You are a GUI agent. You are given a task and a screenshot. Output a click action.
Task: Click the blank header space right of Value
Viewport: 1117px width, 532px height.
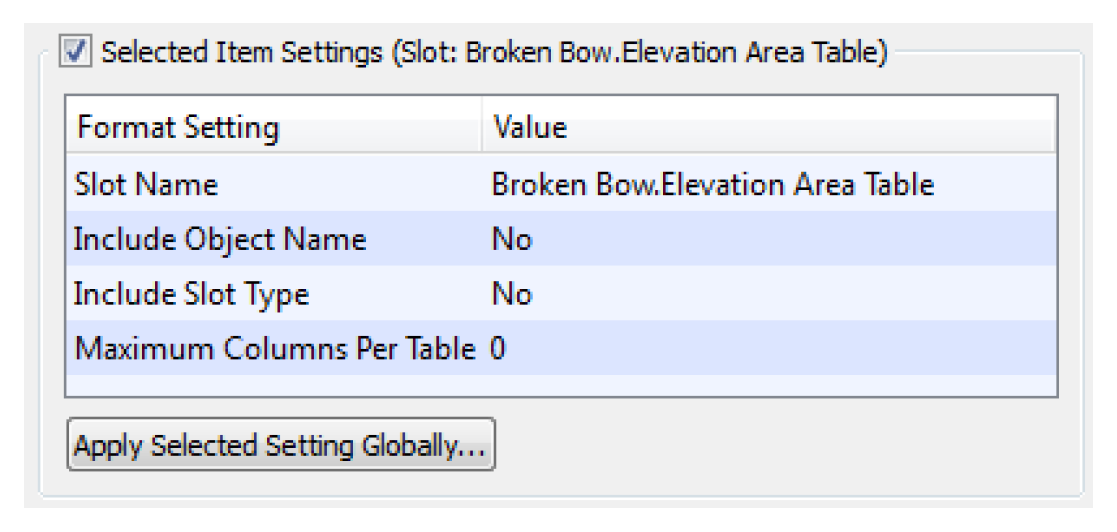coord(800,128)
